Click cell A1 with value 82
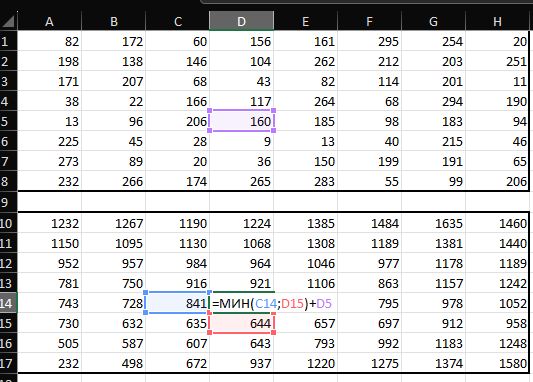Viewport: 533px width, 382px height. pyautogui.click(x=49, y=41)
